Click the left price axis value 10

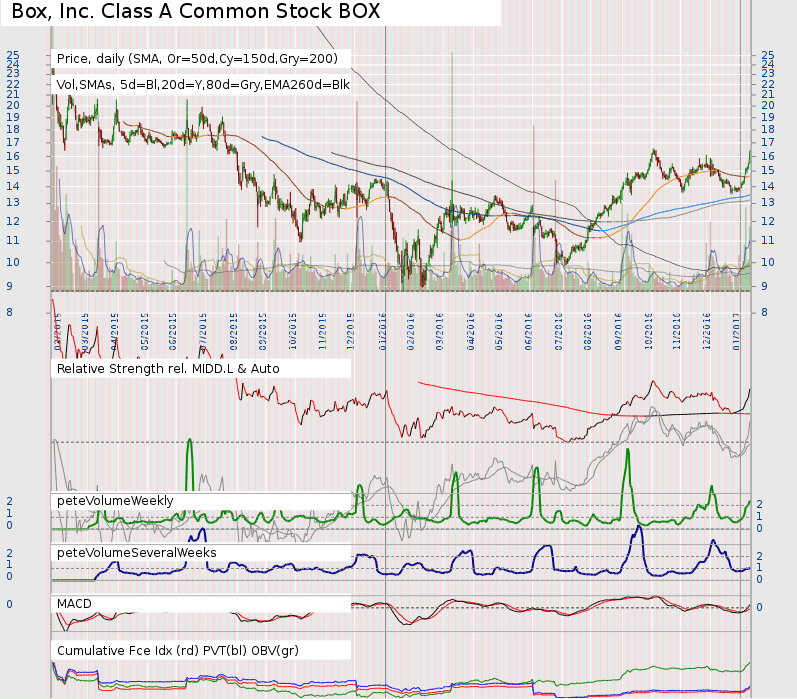pyautogui.click(x=13, y=262)
